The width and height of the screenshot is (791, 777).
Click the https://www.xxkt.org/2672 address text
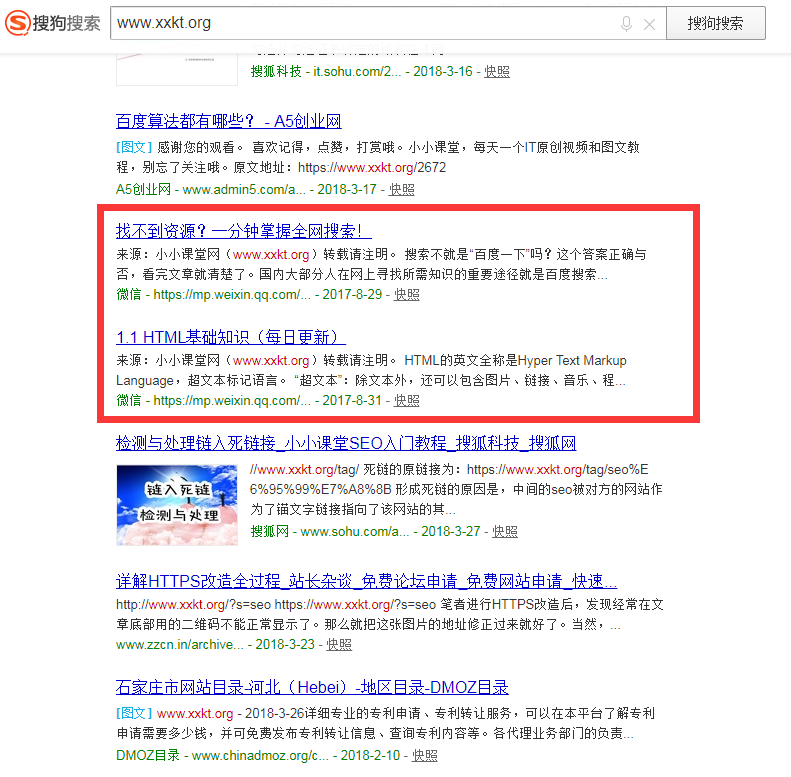372,168
